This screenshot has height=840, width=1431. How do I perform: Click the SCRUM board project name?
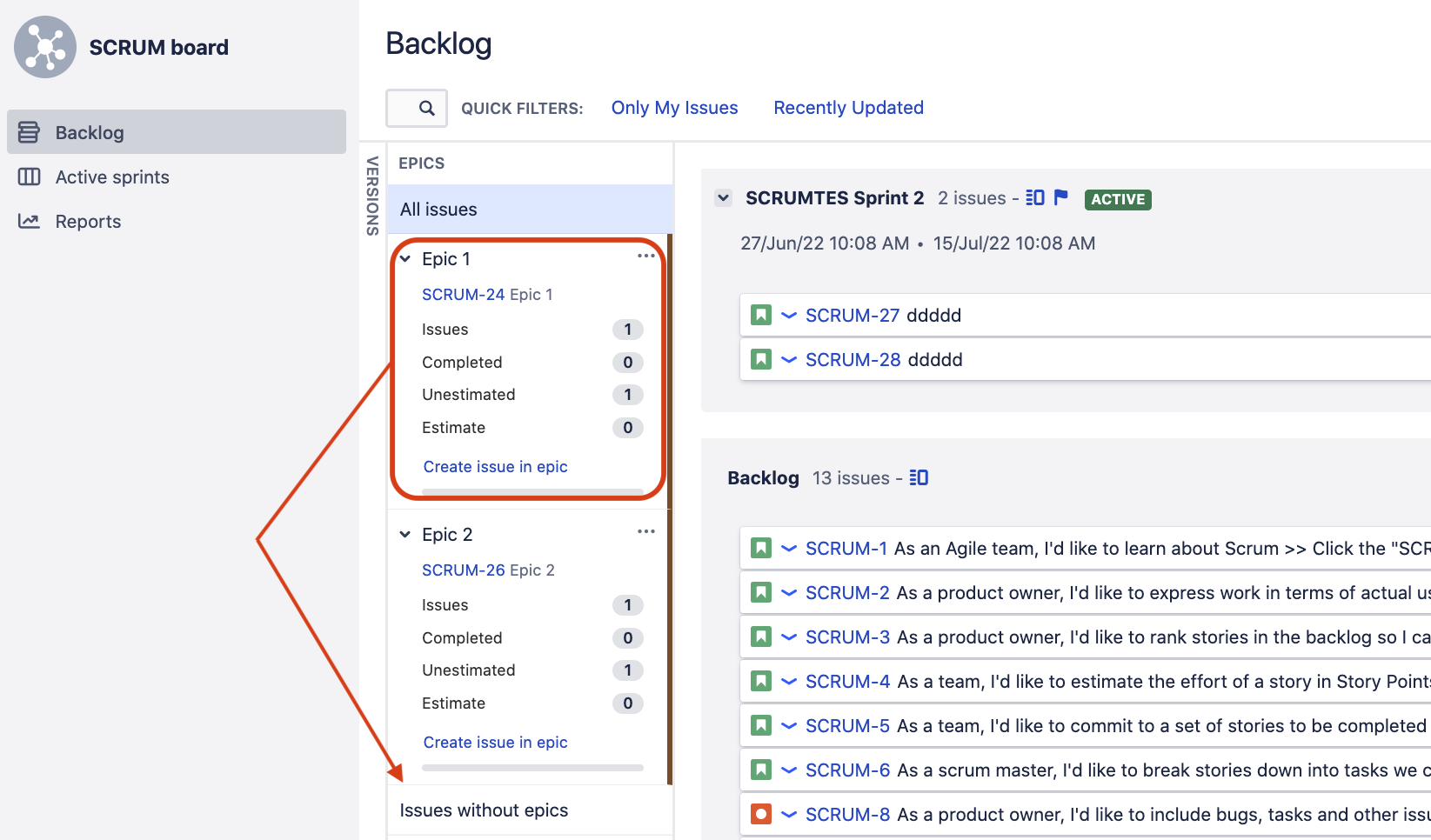pyautogui.click(x=159, y=47)
